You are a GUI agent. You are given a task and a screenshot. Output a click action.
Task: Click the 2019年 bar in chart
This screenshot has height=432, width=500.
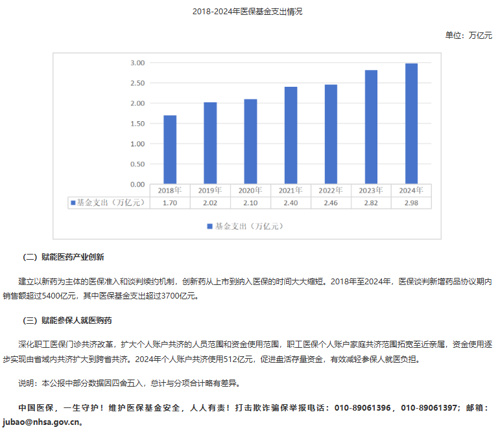[x=210, y=143]
